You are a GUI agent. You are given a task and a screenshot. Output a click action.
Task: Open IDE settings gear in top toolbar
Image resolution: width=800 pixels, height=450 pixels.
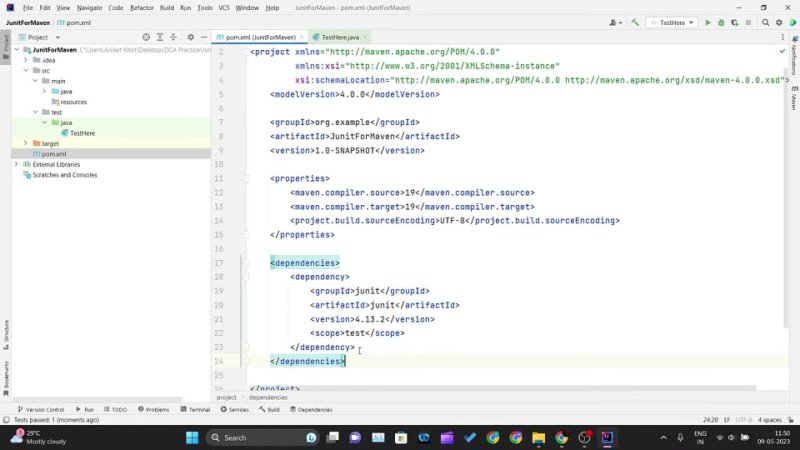pyautogui.click(x=779, y=22)
